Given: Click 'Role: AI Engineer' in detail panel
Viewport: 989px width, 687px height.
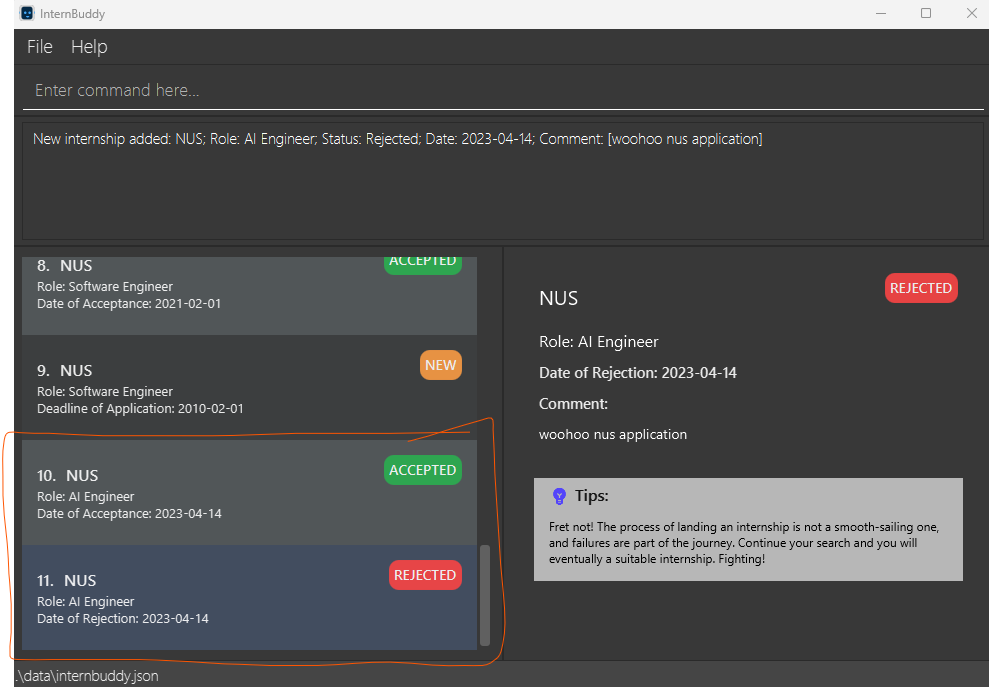Looking at the screenshot, I should (x=599, y=342).
